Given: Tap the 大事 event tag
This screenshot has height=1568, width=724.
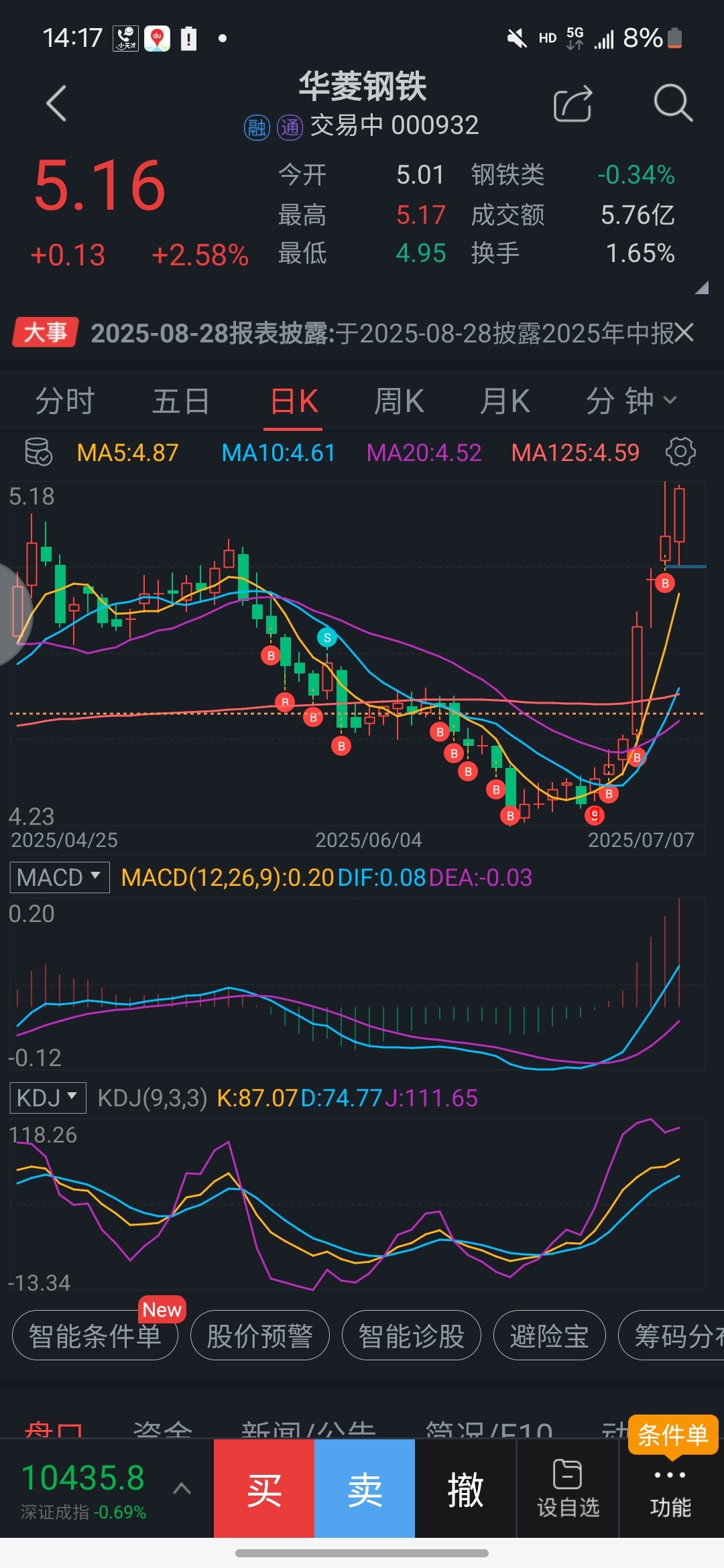Looking at the screenshot, I should tap(46, 332).
